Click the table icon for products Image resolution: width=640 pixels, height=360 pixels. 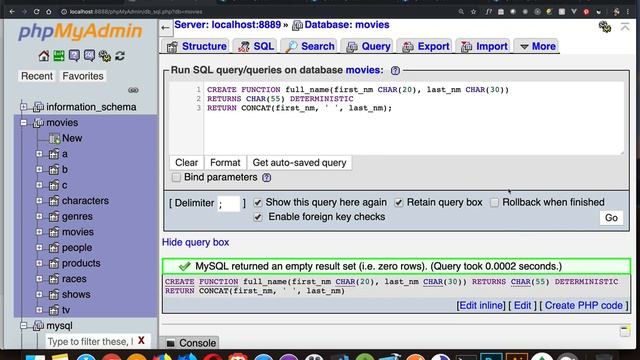pyautogui.click(x=53, y=263)
